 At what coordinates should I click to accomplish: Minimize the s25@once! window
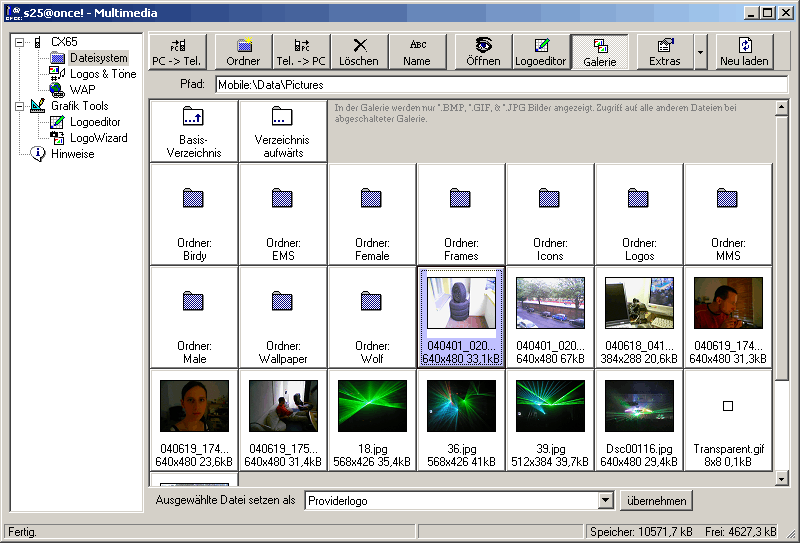pyautogui.click(x=750, y=13)
